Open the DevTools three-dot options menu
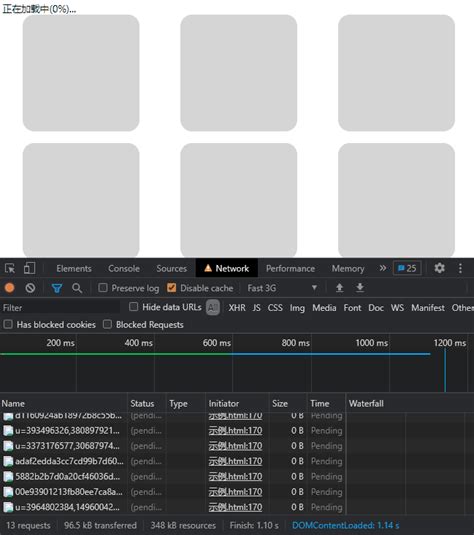 pyautogui.click(x=460, y=268)
